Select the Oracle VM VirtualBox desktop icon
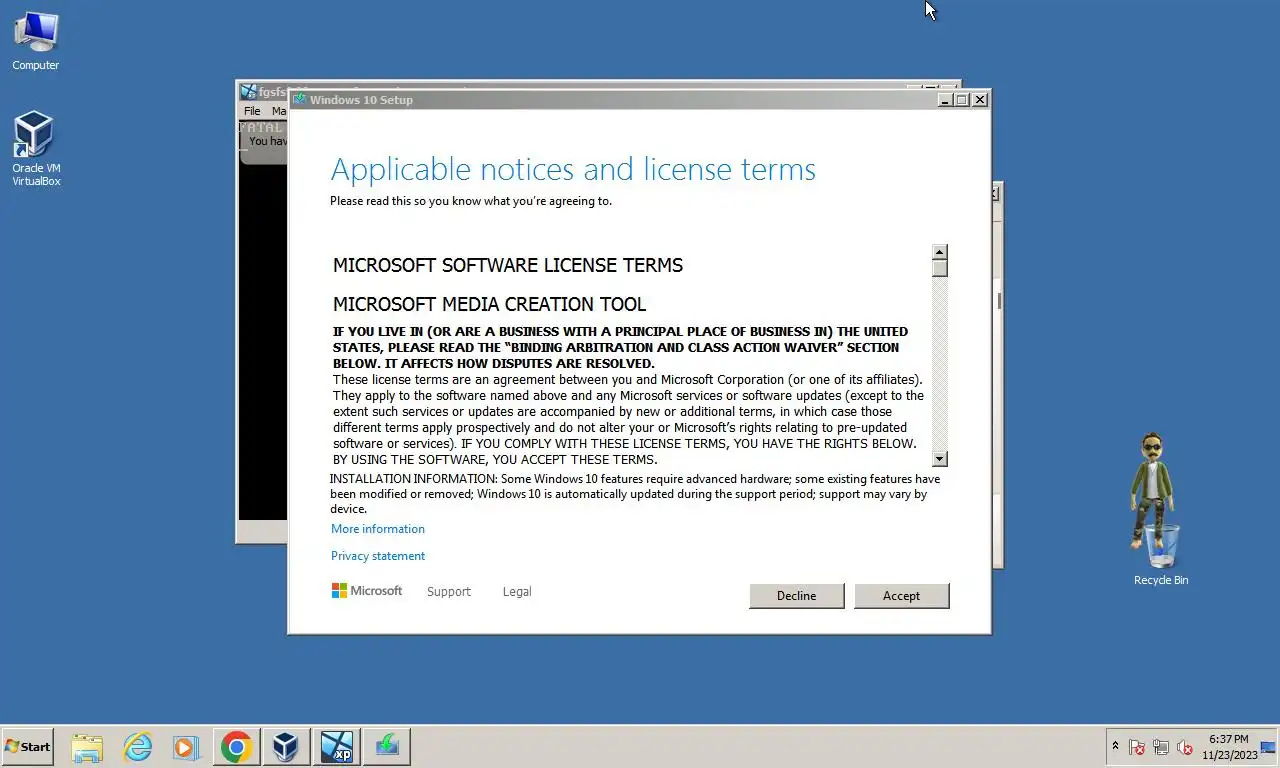 (36, 150)
